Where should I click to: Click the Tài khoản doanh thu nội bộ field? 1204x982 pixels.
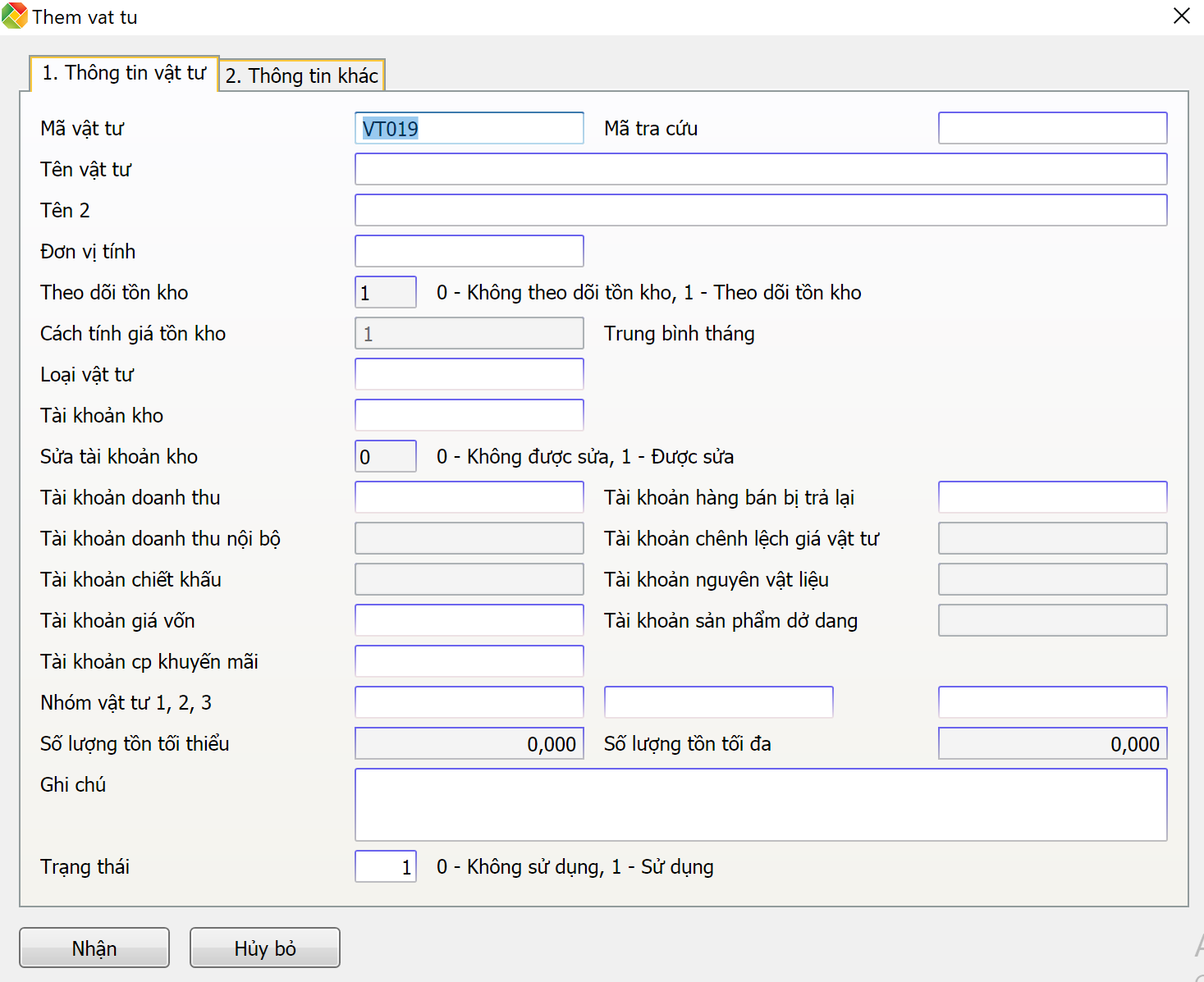pos(469,538)
